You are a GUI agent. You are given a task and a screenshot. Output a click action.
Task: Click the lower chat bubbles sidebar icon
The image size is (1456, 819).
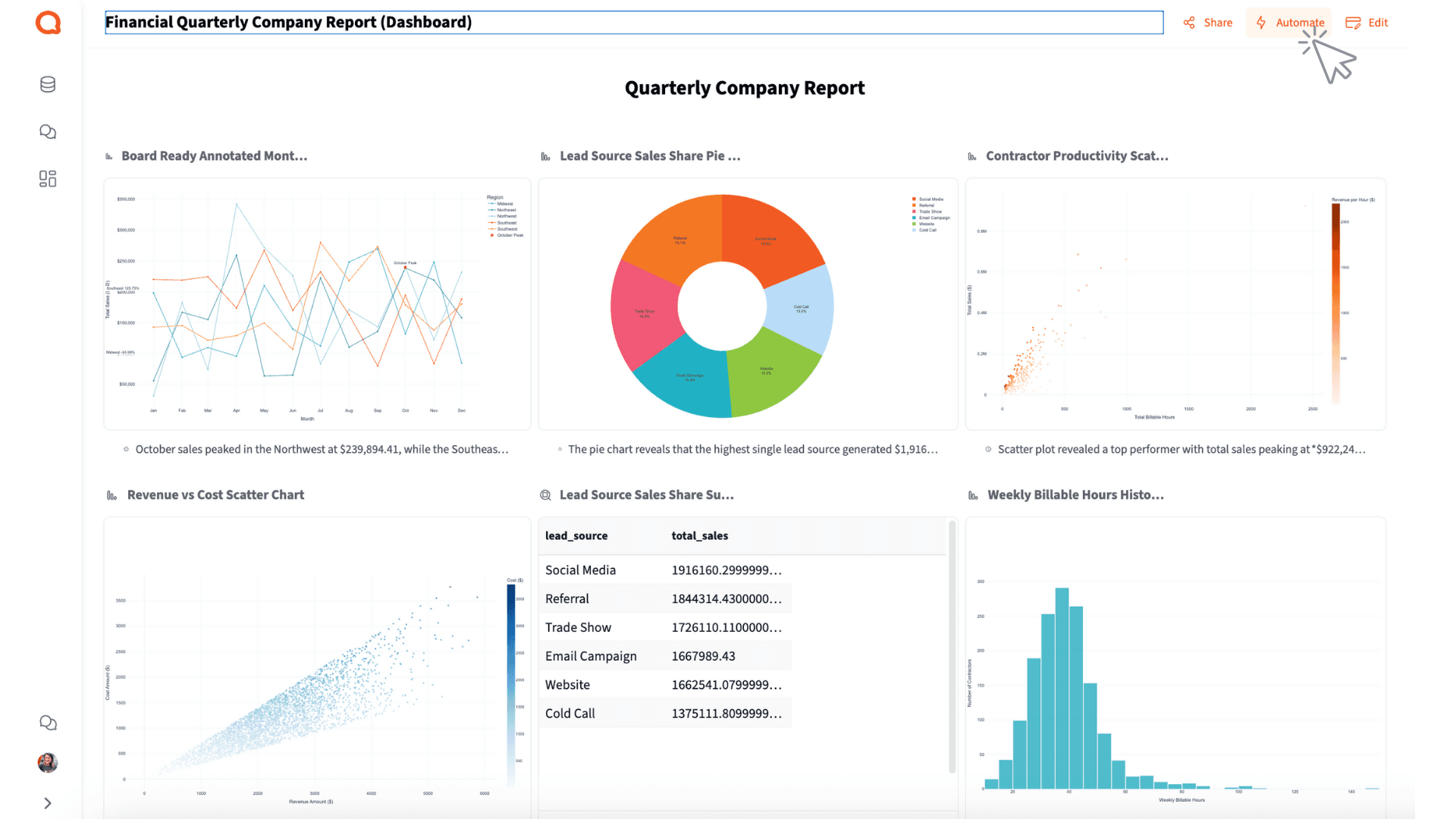click(x=48, y=723)
